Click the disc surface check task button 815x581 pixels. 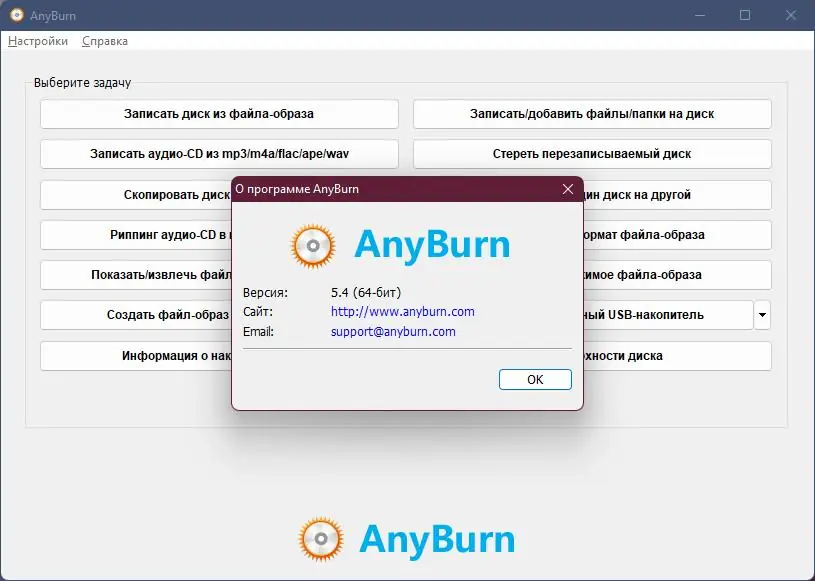coord(680,355)
